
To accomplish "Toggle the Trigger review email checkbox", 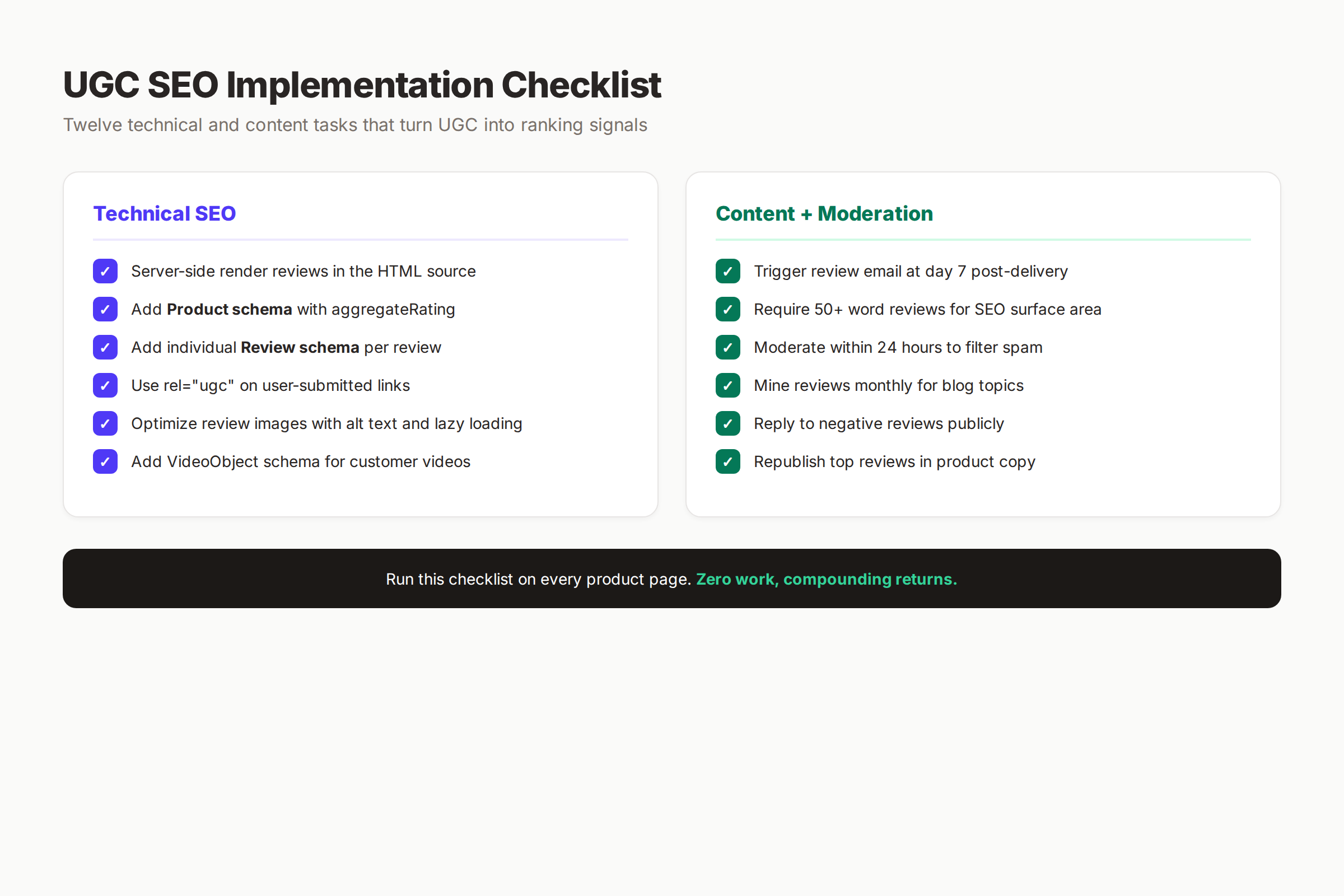I will [728, 272].
